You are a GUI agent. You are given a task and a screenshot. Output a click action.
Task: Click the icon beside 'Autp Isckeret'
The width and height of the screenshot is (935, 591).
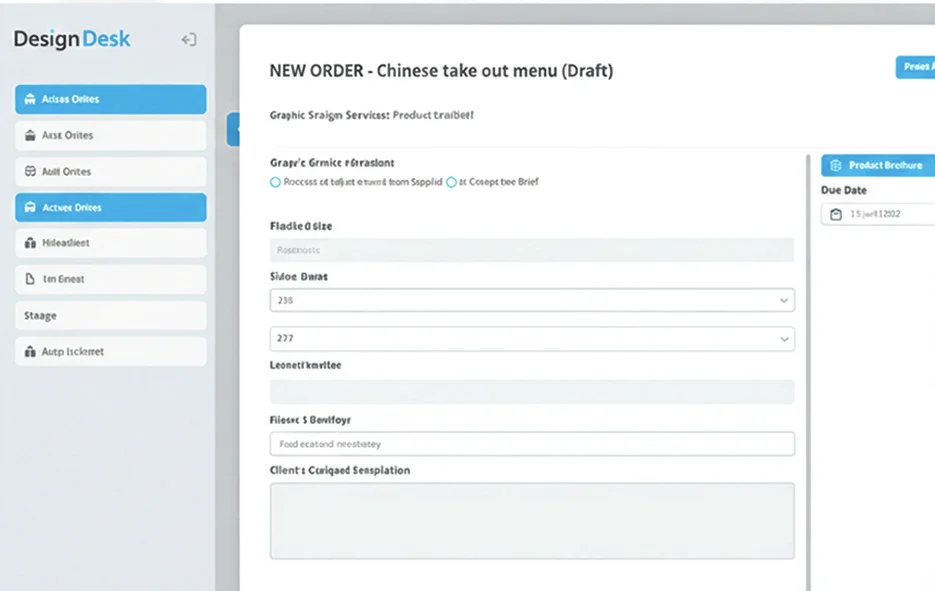(30, 351)
